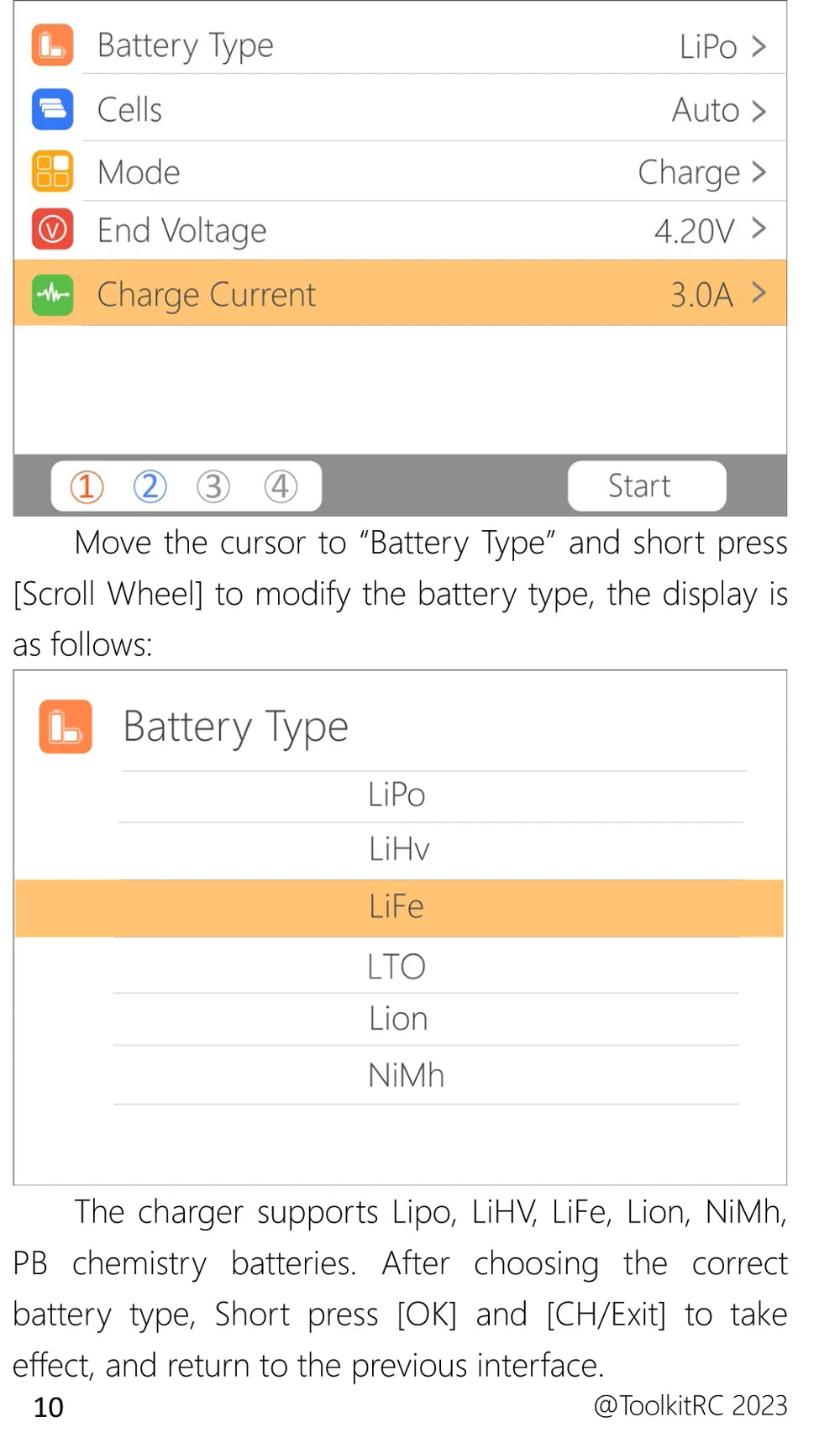This screenshot has width=840, height=1438.
Task: Click the red End Voltage icon
Action: point(52,230)
